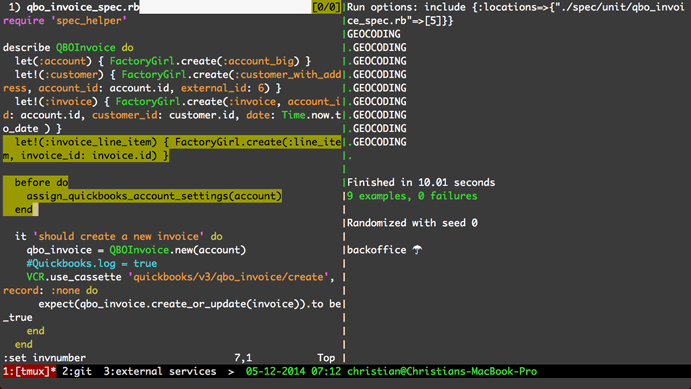This screenshot has height=389, width=691.
Task: Click the '>' separator in tmux status bar
Action: (231, 372)
